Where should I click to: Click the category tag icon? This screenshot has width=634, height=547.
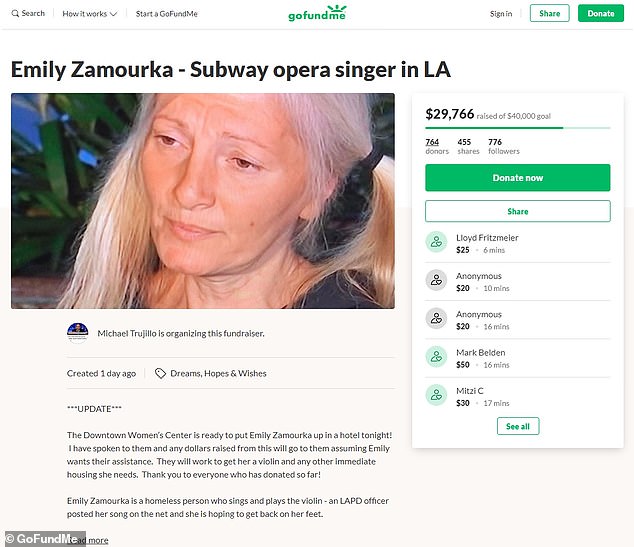coord(160,373)
